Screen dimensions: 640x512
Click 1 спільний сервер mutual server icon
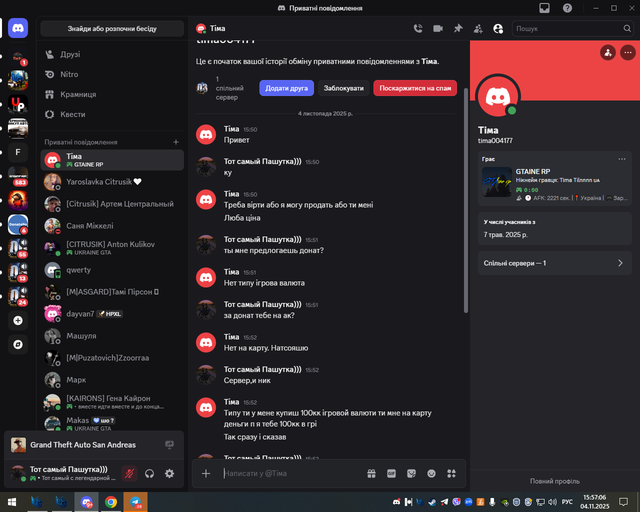point(202,88)
